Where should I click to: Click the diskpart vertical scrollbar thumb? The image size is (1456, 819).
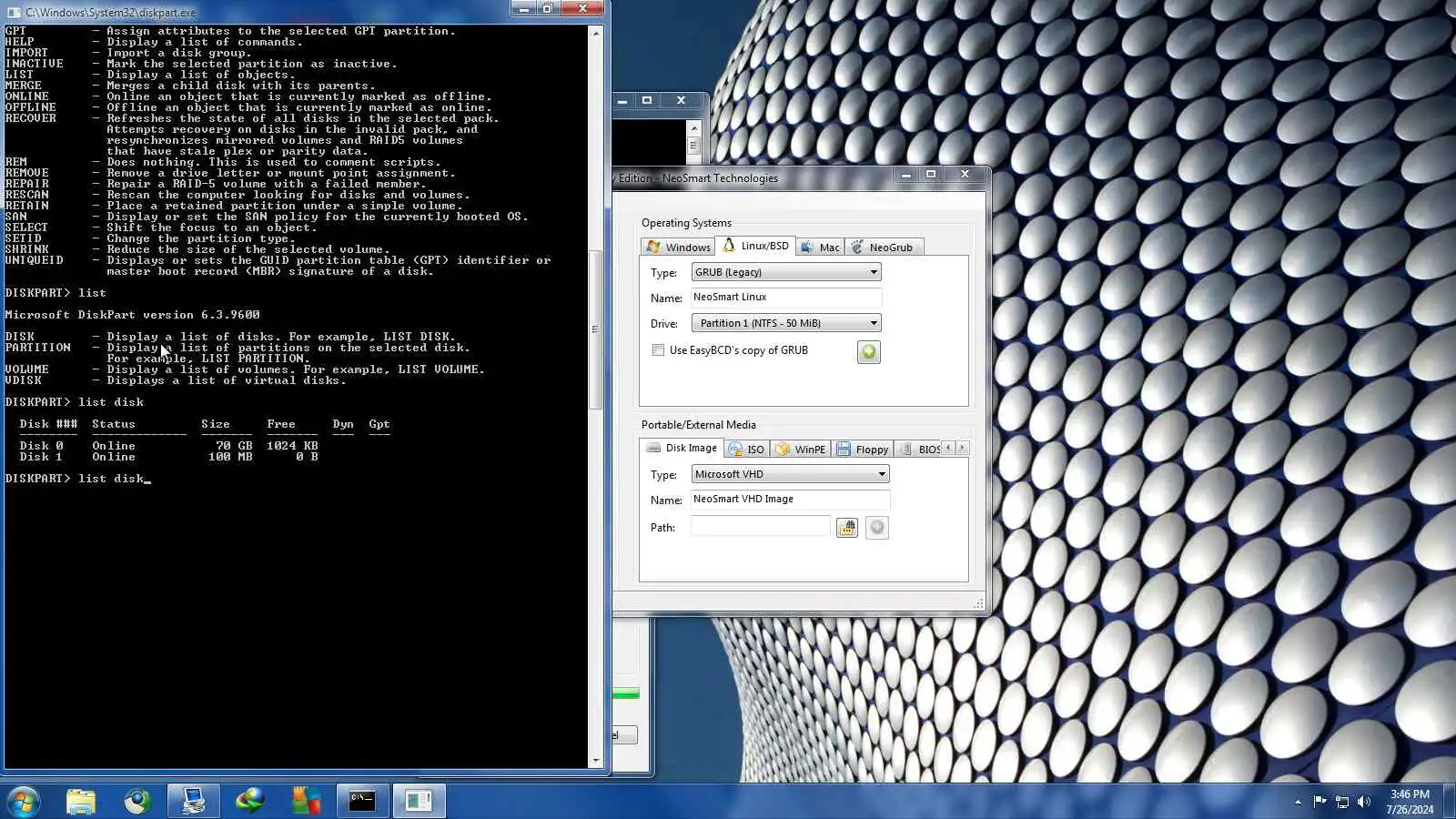point(596,329)
